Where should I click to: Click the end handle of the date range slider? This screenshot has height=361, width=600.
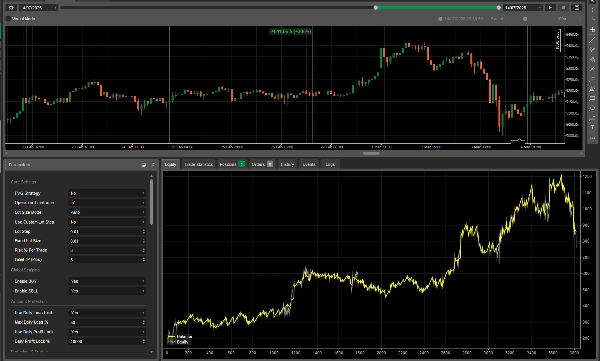499,8
